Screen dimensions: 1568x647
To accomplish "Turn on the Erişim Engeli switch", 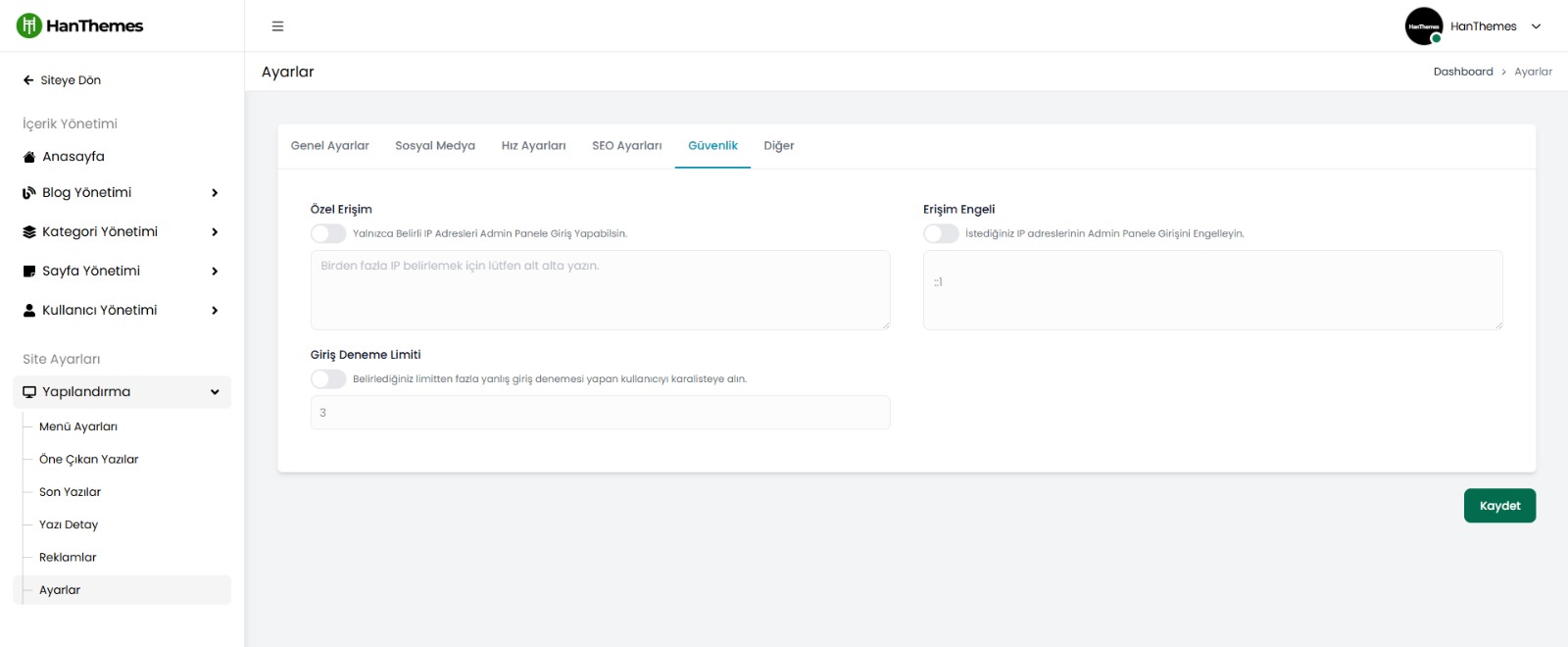I will (x=941, y=233).
